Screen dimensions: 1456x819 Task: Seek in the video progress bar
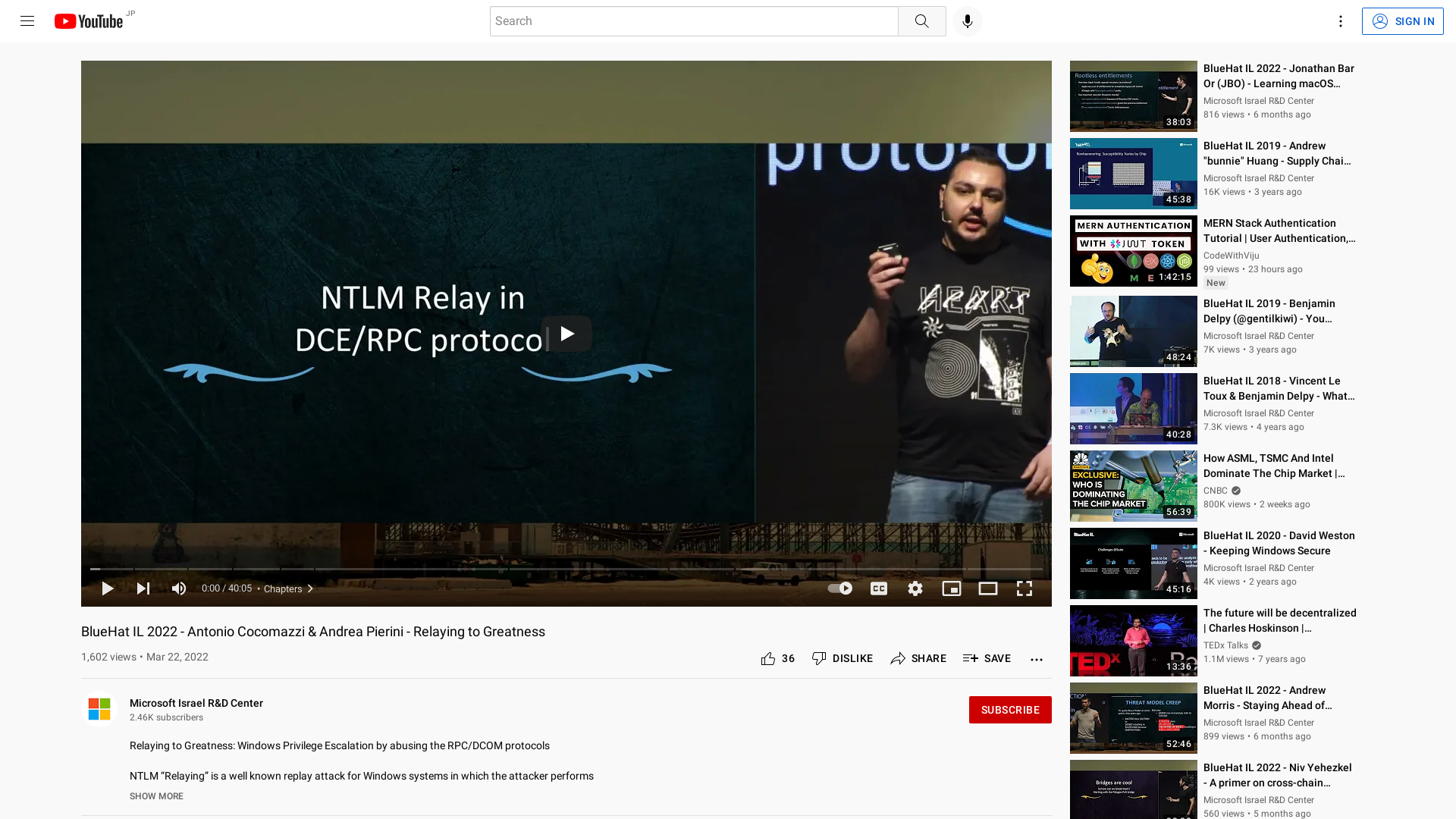coord(566,569)
